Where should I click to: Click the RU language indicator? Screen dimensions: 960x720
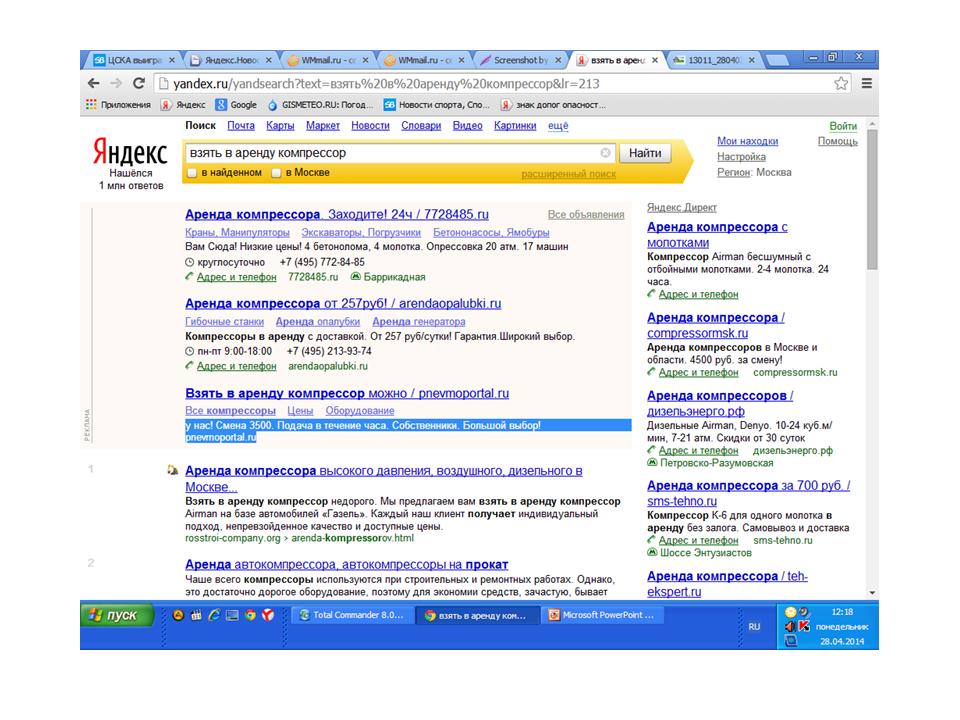[x=754, y=626]
